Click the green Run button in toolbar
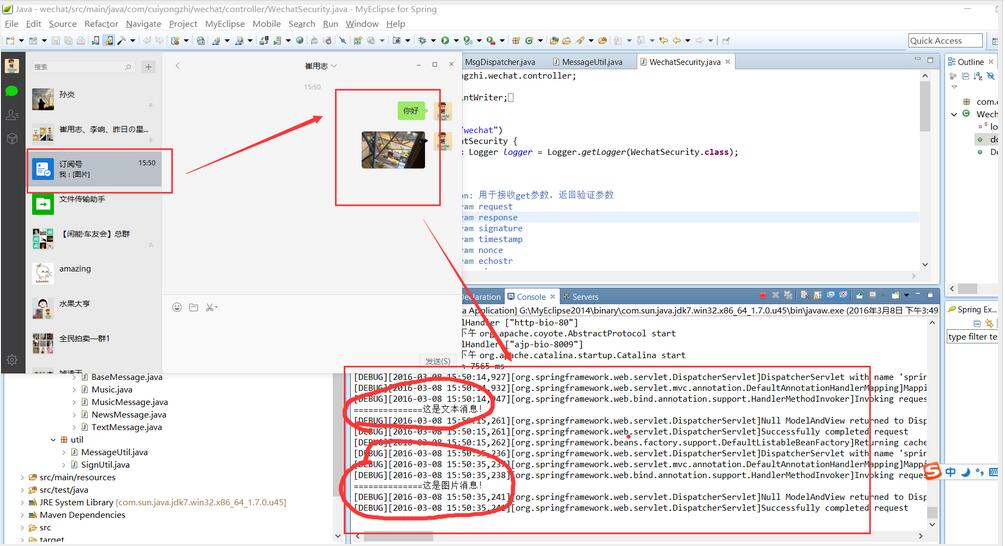Screen dimensions: 1005x546 445,40
